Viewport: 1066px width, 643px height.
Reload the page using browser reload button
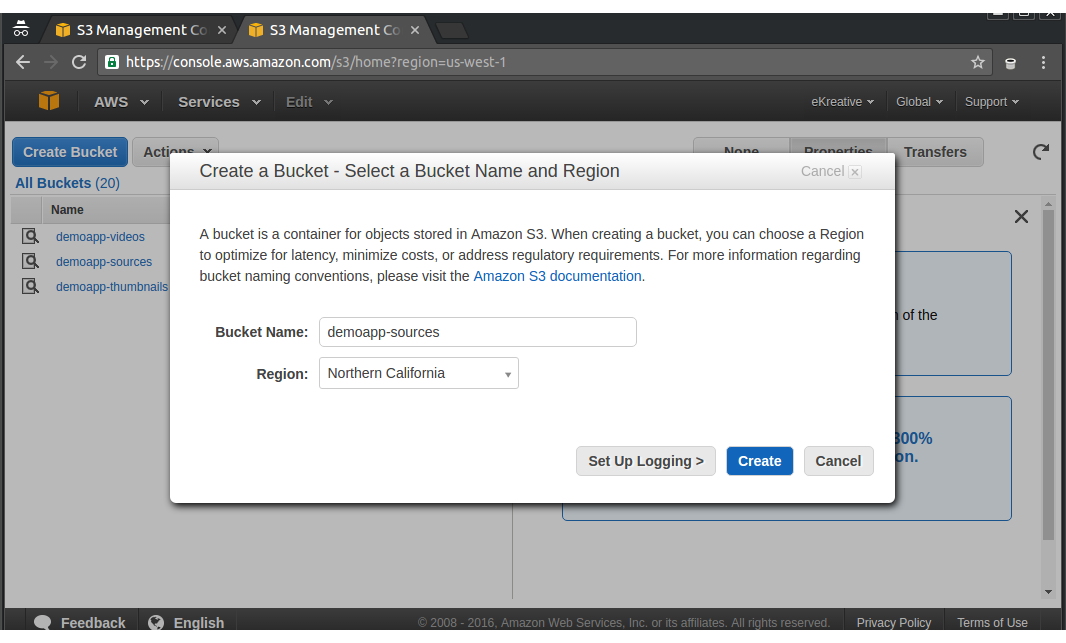[79, 62]
